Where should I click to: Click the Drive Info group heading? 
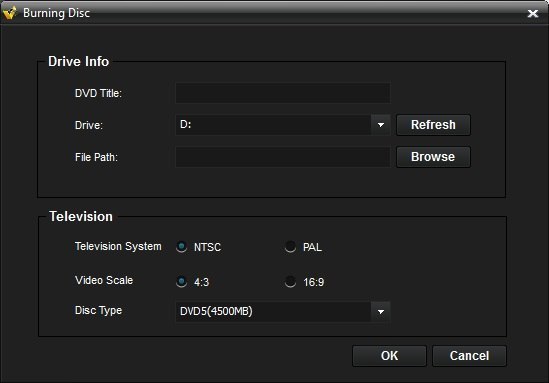[x=78, y=62]
